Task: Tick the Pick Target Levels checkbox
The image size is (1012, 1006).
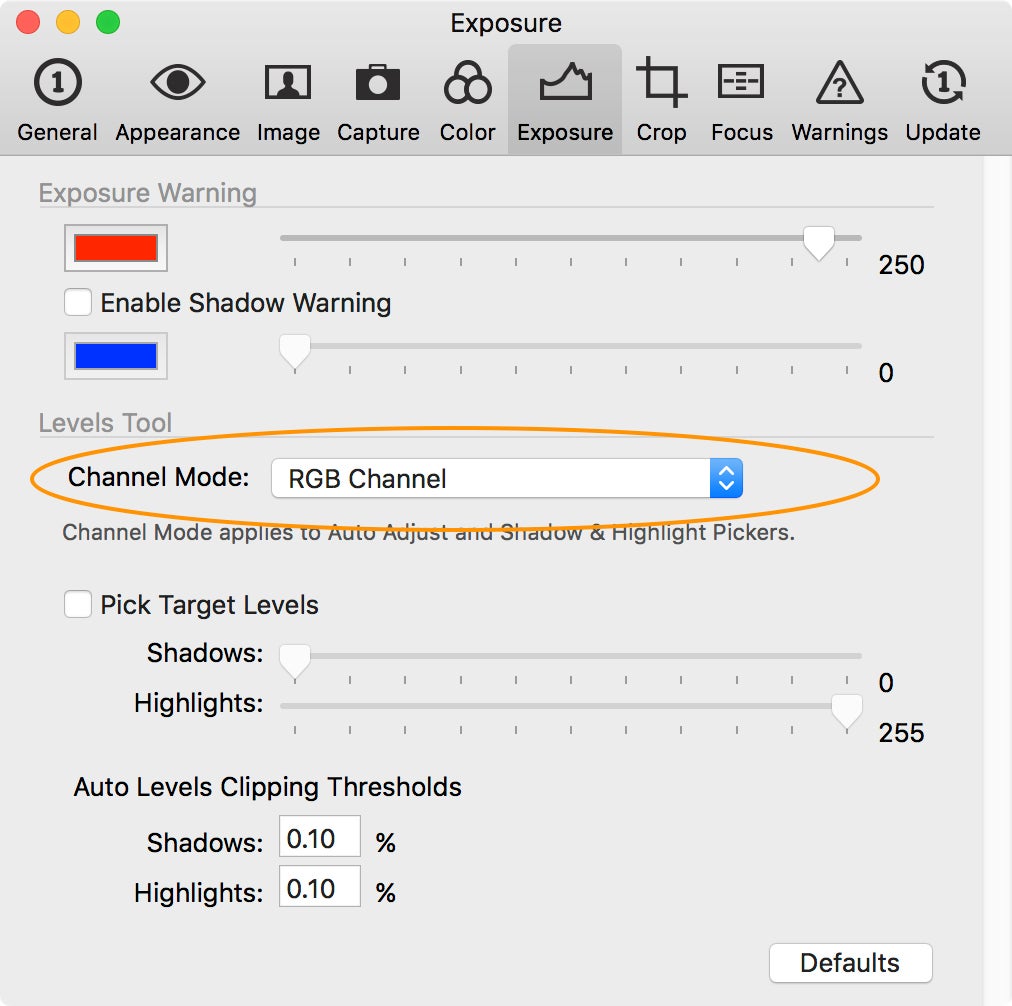Action: tap(77, 604)
